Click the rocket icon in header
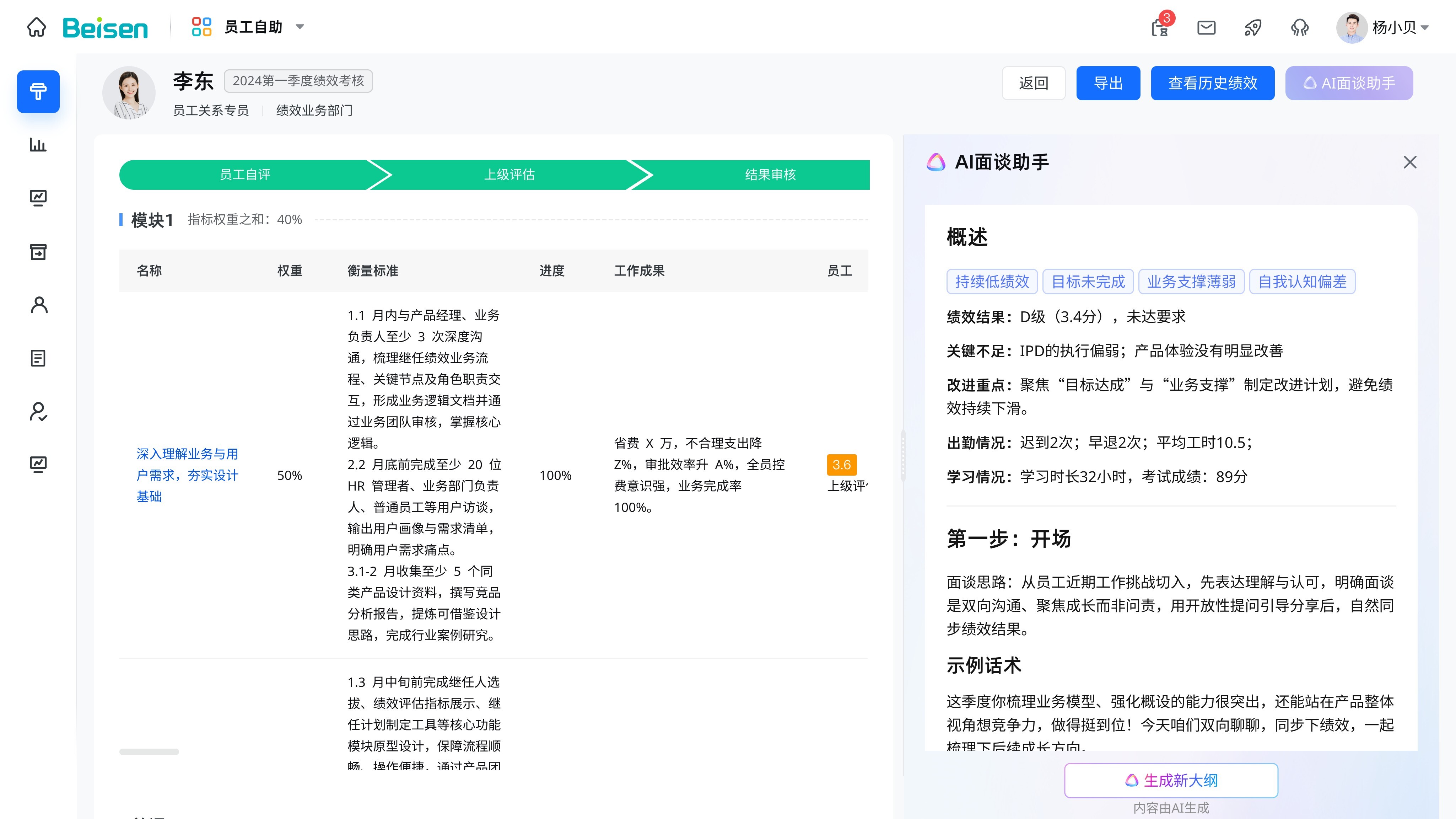Viewport: 1456px width, 819px height. tap(1252, 27)
